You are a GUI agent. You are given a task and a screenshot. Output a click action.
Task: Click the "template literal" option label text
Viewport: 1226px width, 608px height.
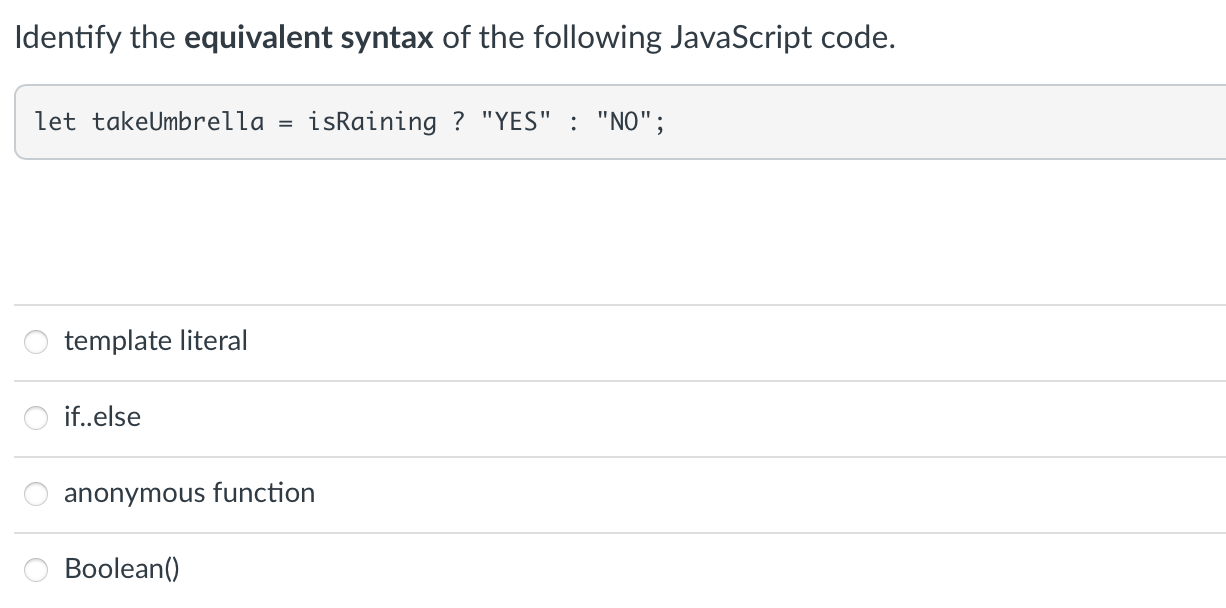pos(155,342)
